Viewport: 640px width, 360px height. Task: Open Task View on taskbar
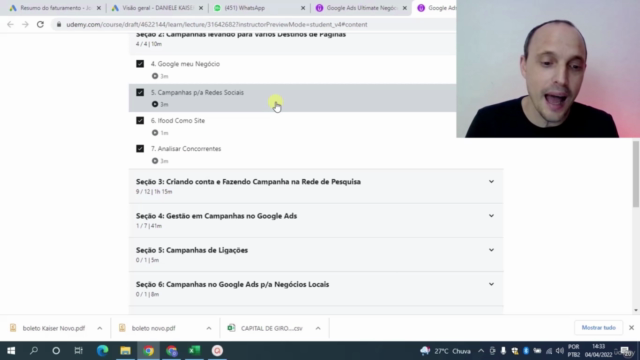tap(78, 351)
